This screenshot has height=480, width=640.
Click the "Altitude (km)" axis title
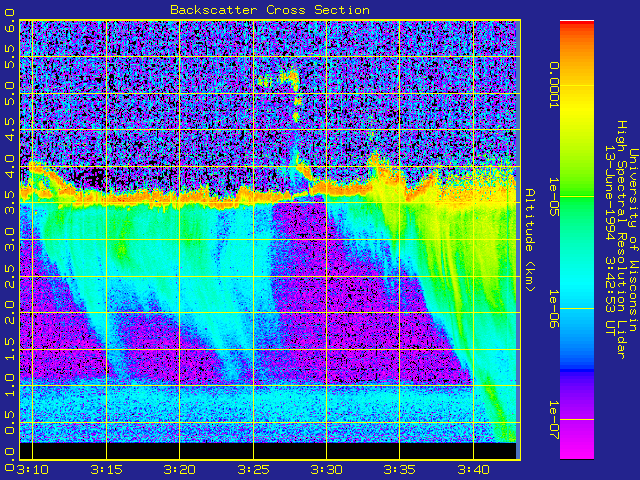click(529, 240)
